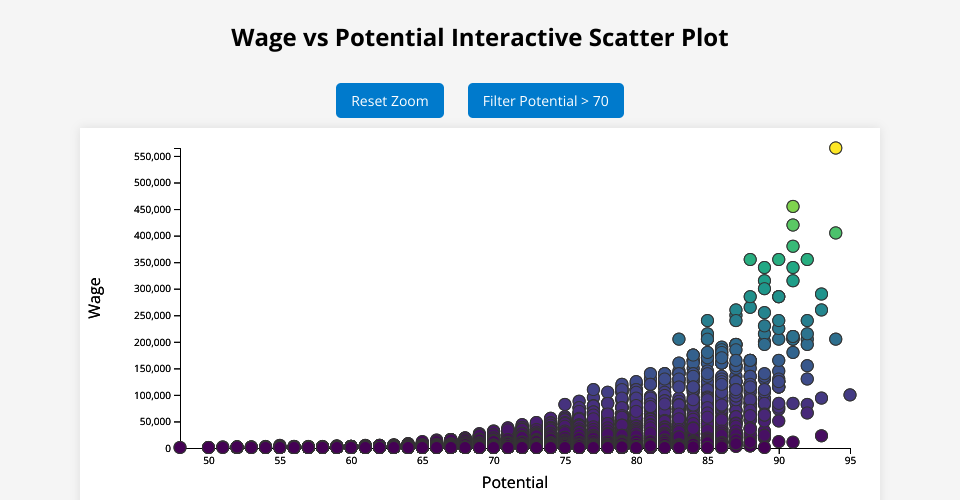960x500 pixels.
Task: Click the lowest dark point at potential 93
Action: point(822,436)
